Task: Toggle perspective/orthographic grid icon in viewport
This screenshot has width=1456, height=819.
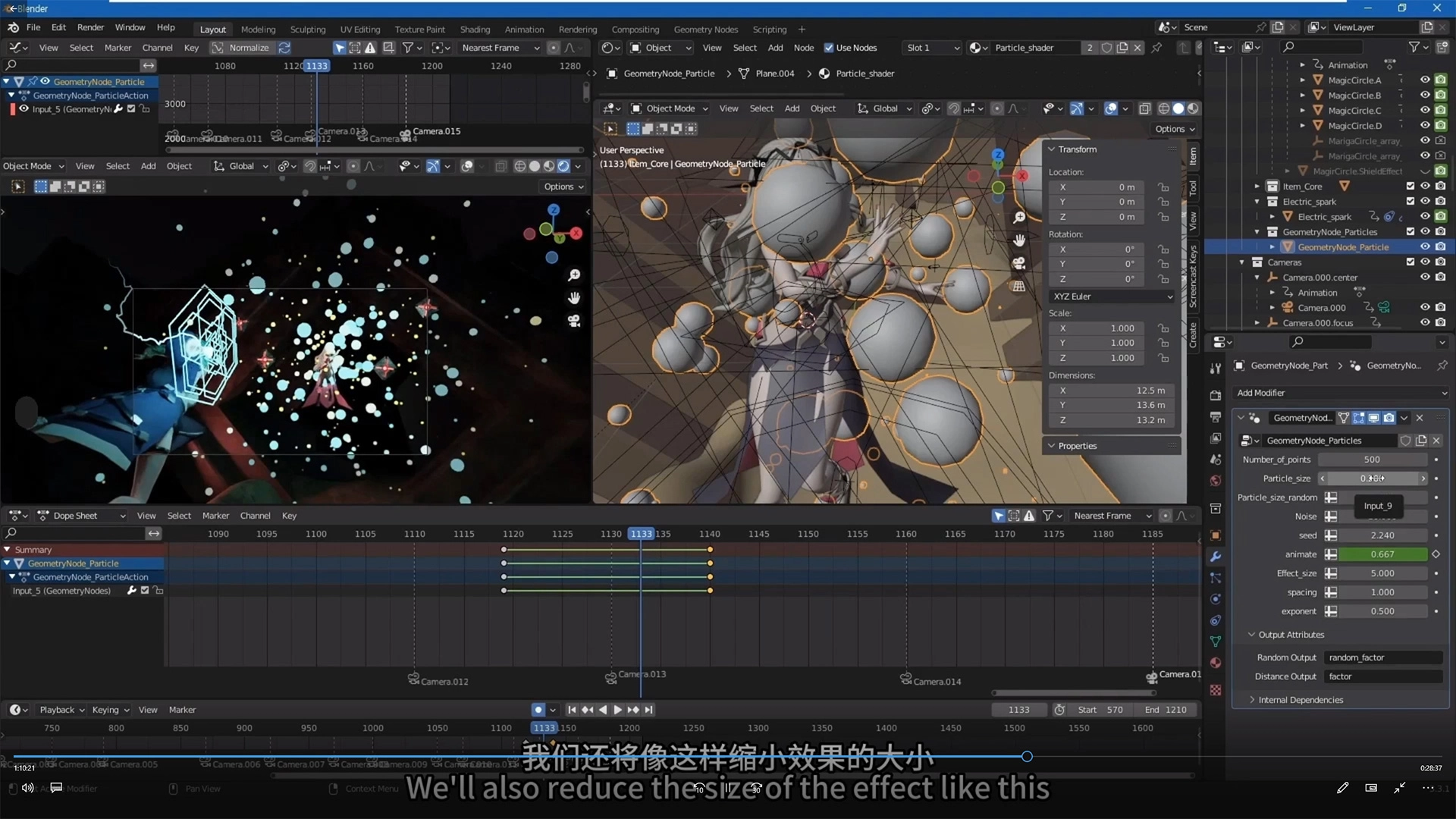Action: [x=1019, y=286]
